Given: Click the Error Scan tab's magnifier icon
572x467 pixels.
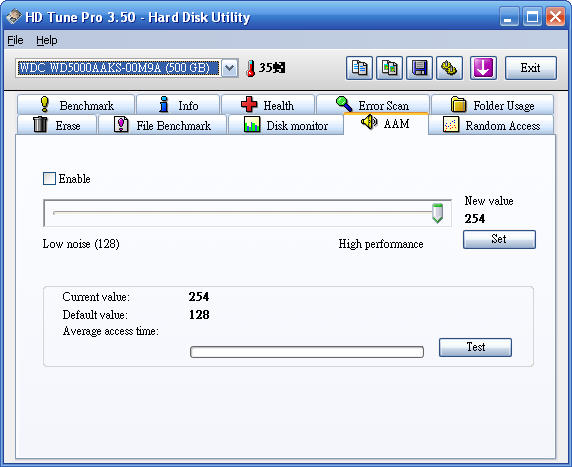Looking at the screenshot, I should tap(344, 104).
